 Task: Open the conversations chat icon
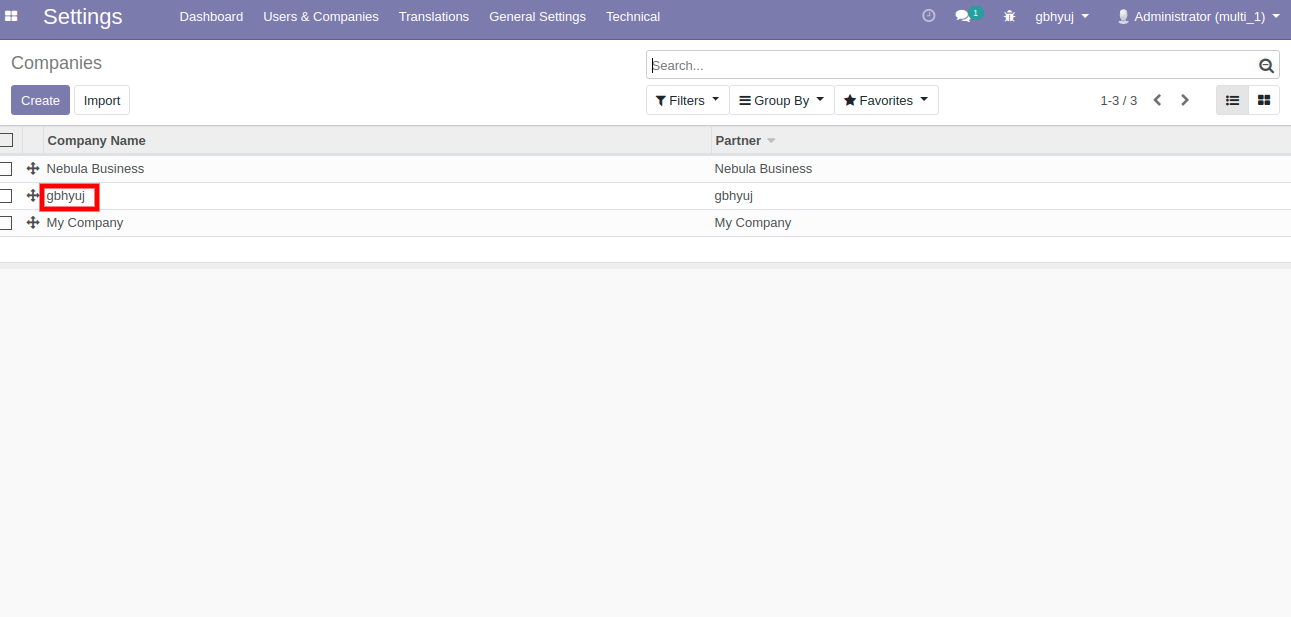[x=963, y=16]
